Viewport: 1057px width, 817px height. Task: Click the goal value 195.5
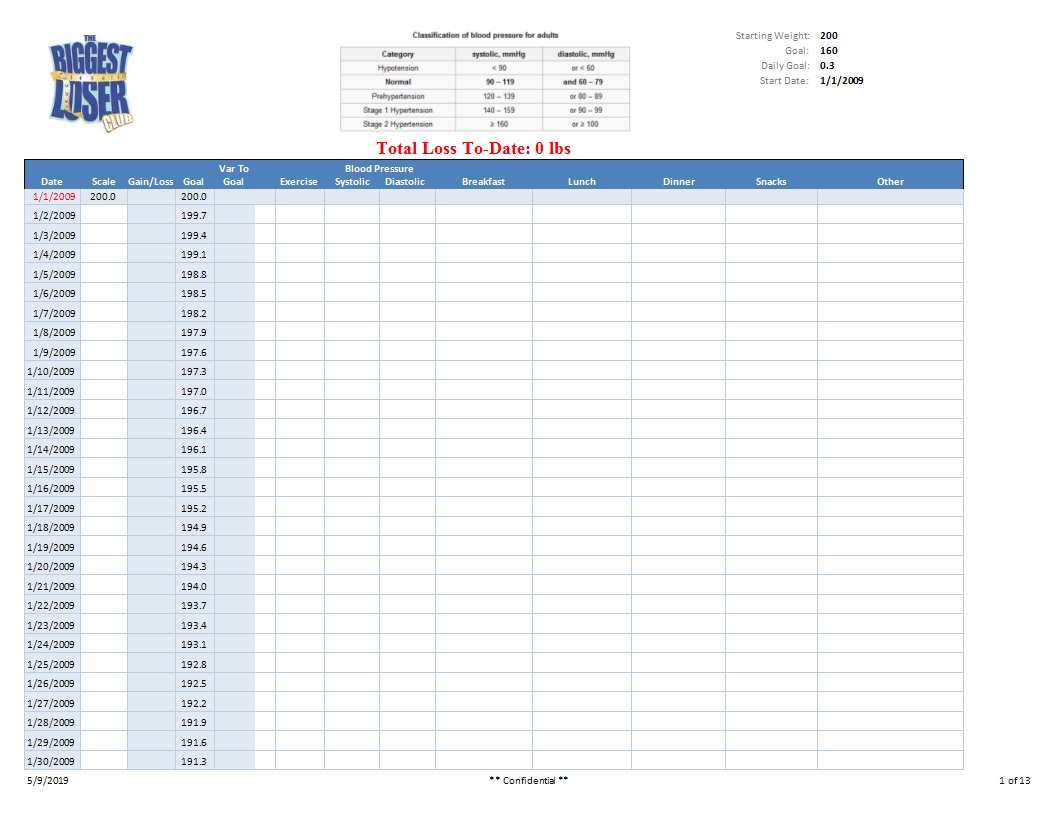click(194, 488)
